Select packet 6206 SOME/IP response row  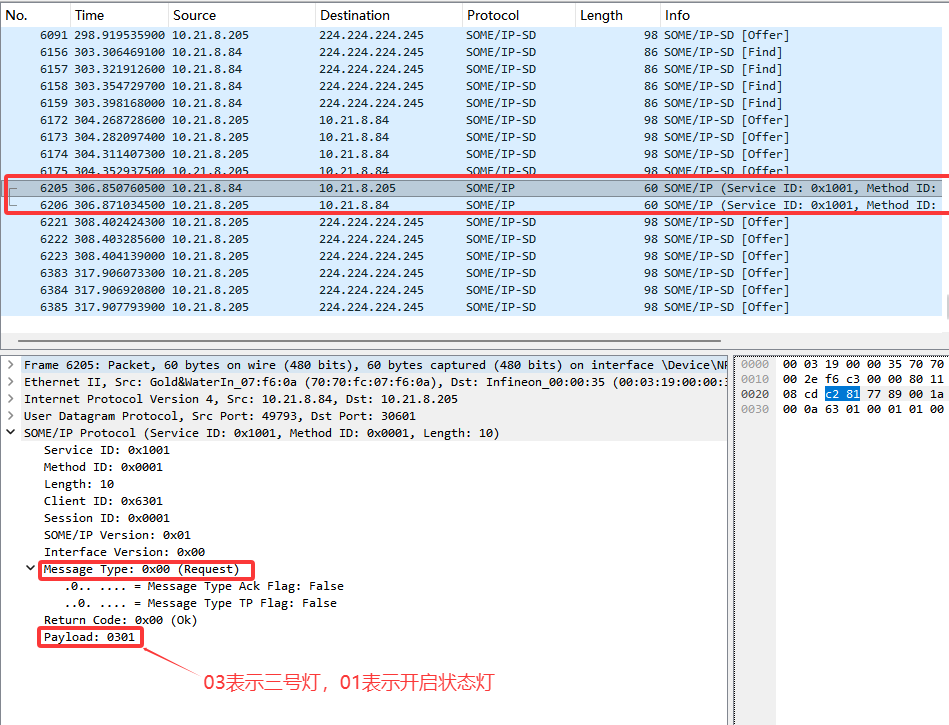click(x=471, y=205)
